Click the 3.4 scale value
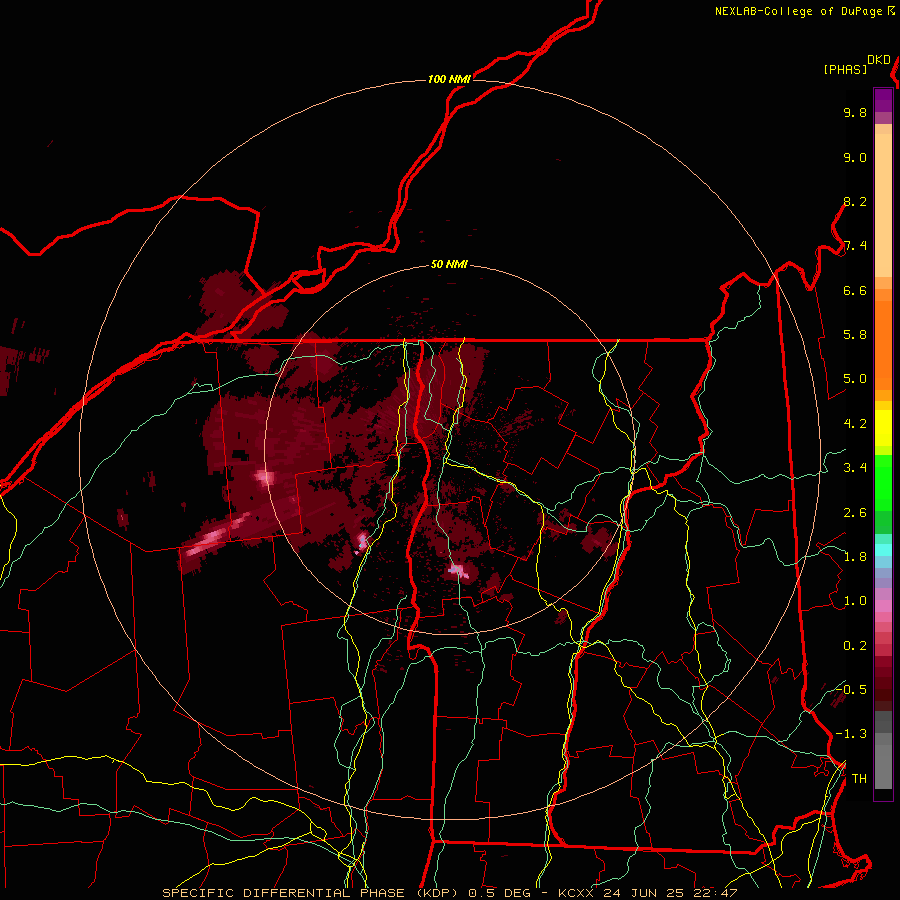The image size is (900, 900). point(855,468)
